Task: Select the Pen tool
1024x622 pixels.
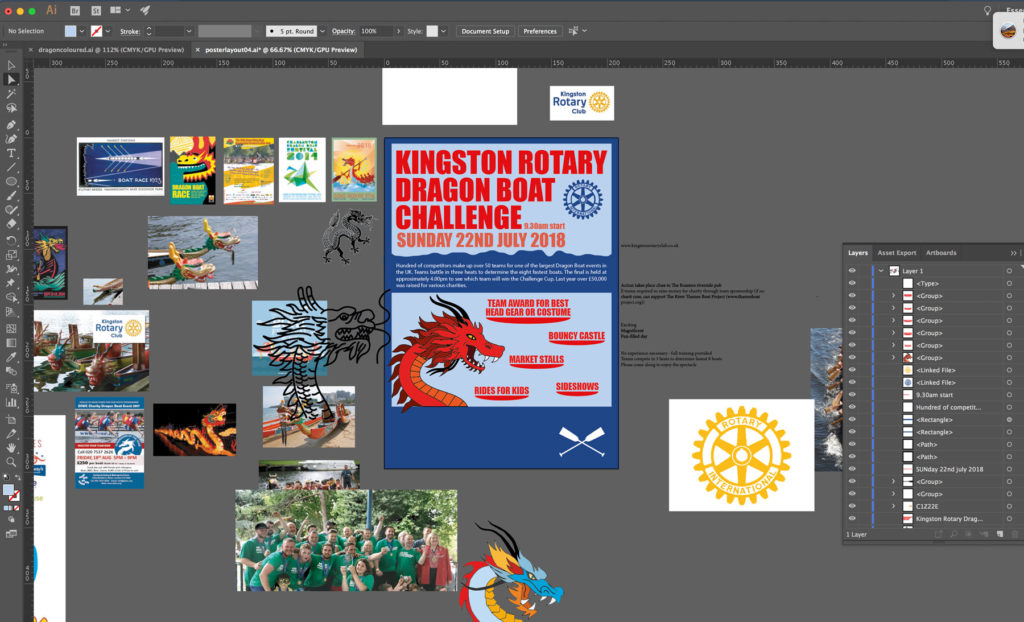Action: click(11, 124)
